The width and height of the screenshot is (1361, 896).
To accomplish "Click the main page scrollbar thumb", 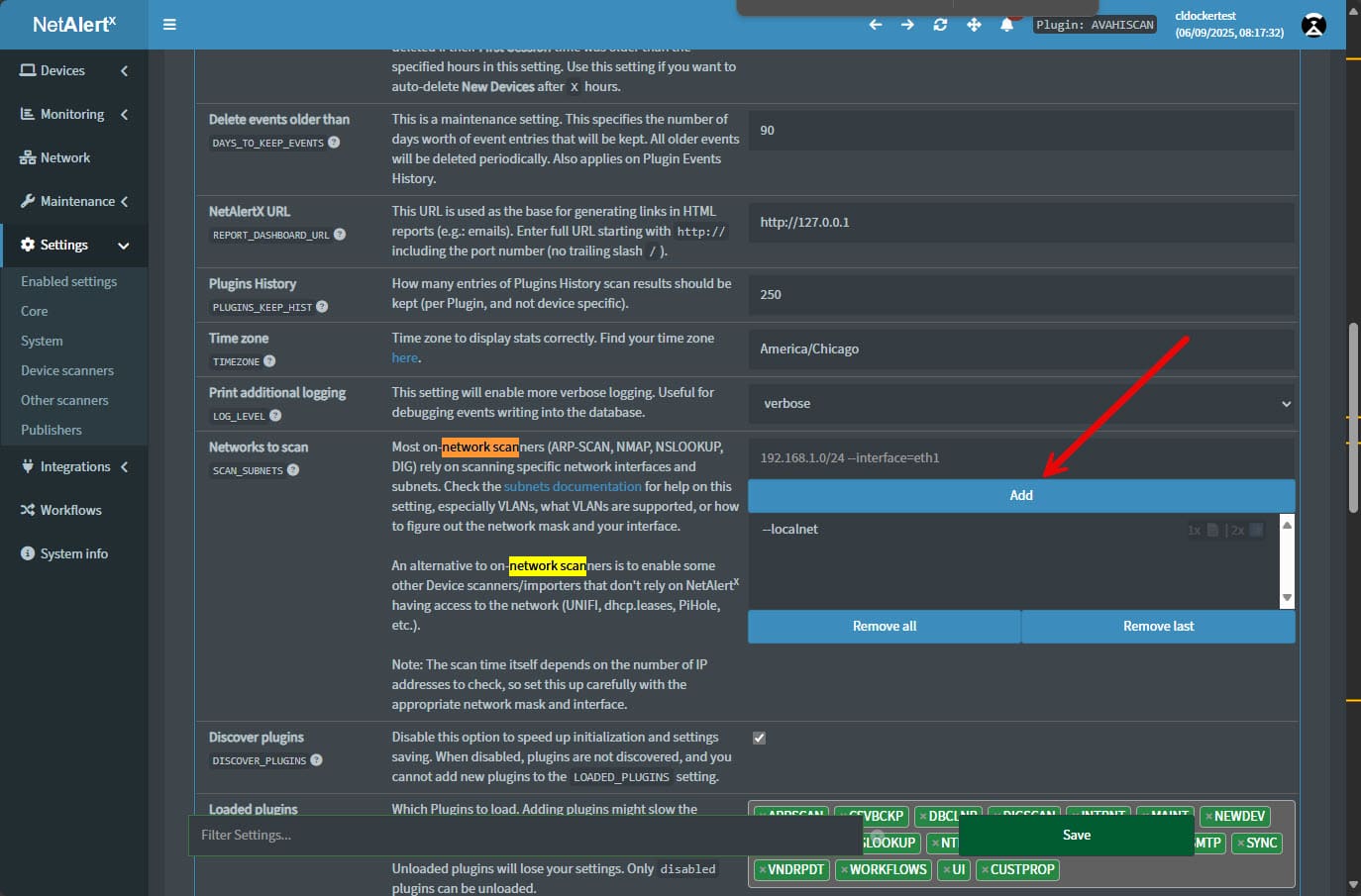I will [x=1353, y=417].
